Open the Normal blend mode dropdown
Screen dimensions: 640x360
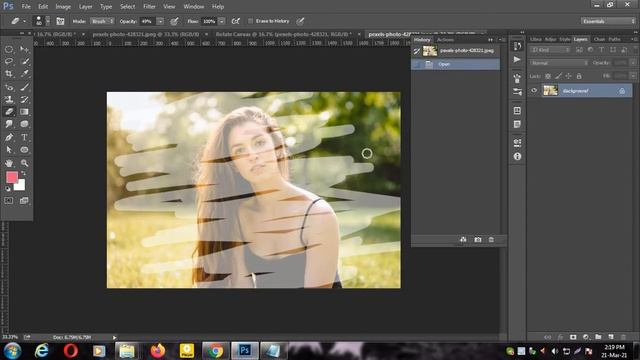click(x=559, y=63)
